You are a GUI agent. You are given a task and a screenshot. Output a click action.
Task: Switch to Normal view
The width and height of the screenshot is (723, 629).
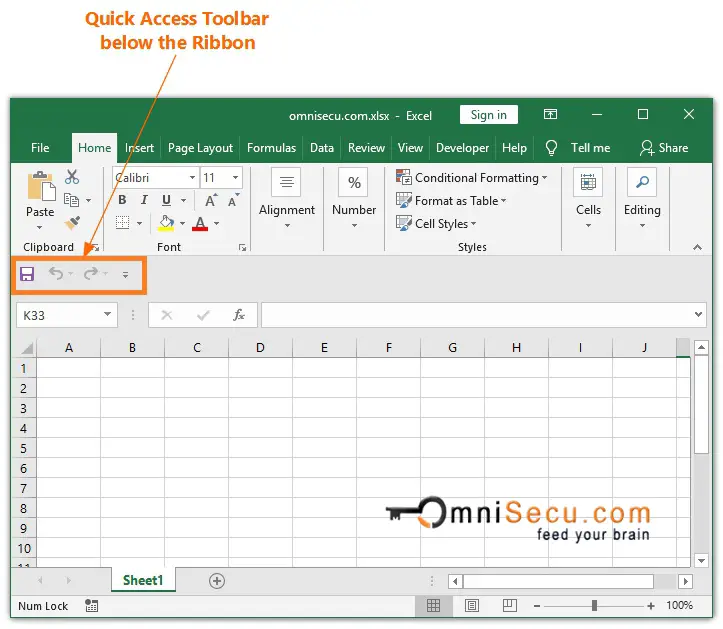(x=433, y=605)
